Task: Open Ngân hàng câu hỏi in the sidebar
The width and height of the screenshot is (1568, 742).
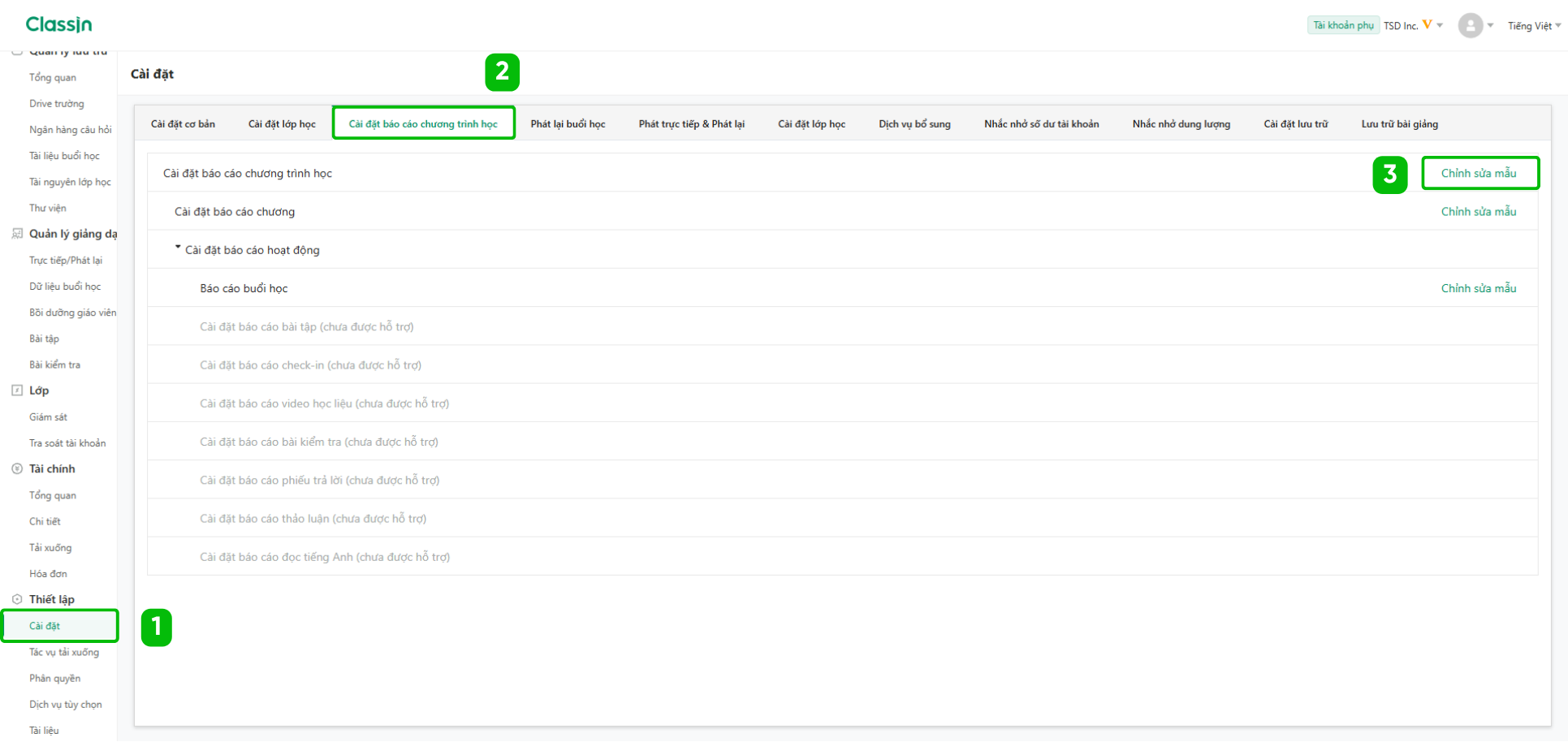Action: click(71, 130)
